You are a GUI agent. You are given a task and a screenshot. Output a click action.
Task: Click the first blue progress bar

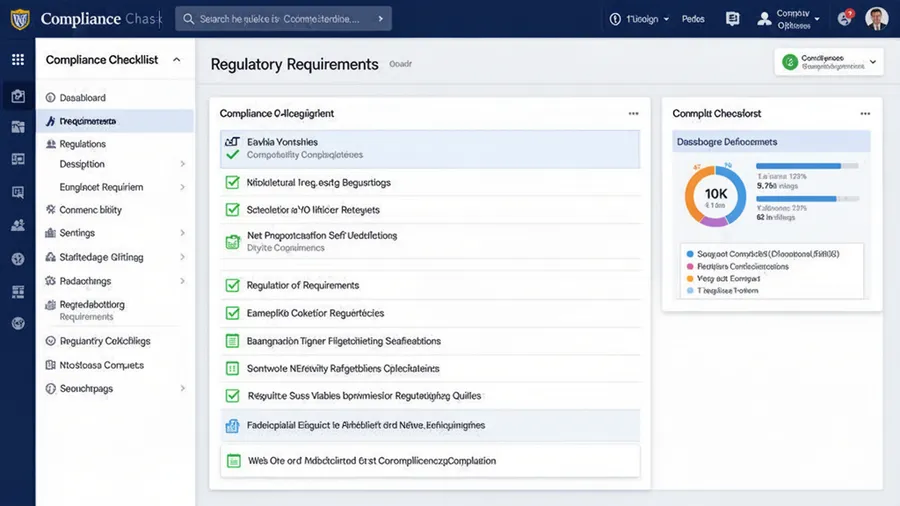tap(807, 166)
